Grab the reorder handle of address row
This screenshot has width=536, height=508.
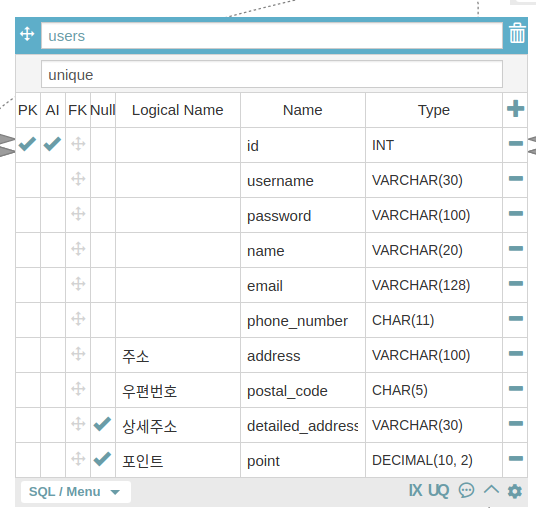(x=78, y=354)
